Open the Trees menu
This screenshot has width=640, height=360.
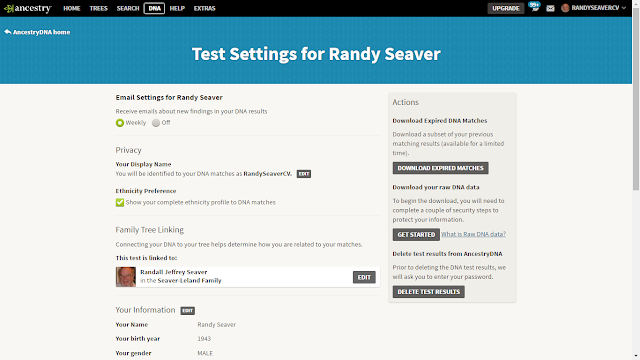pos(98,8)
